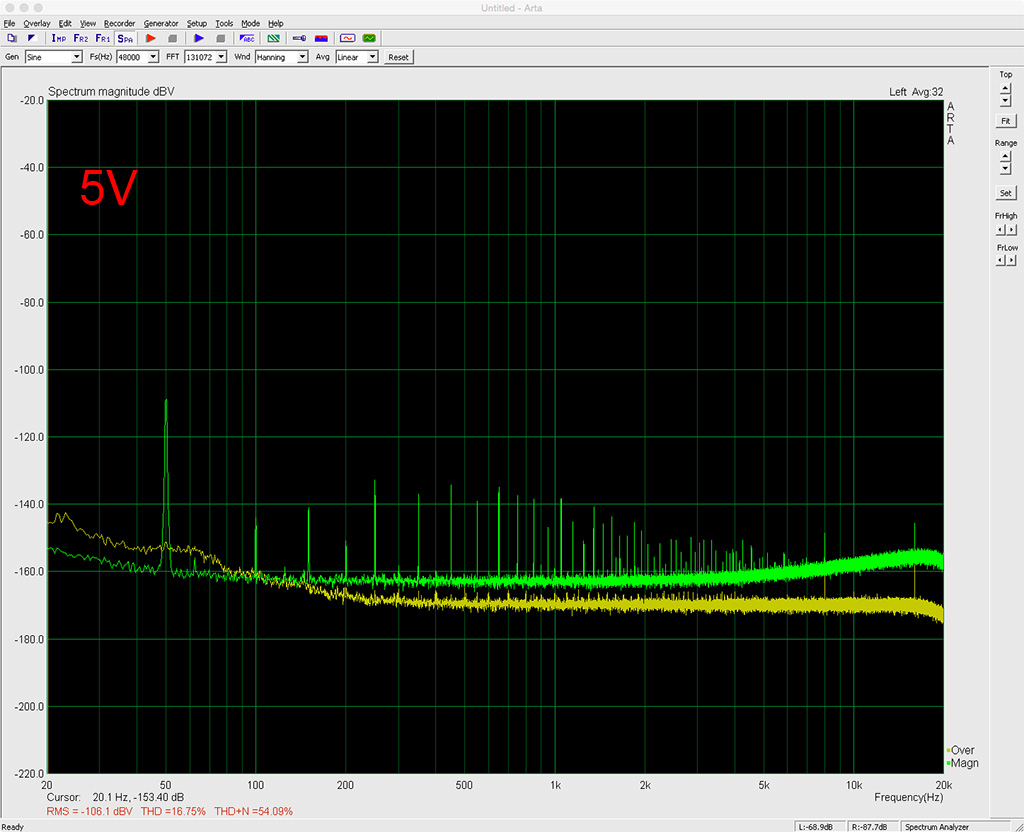Click FrHigh right arrow

tap(1012, 230)
